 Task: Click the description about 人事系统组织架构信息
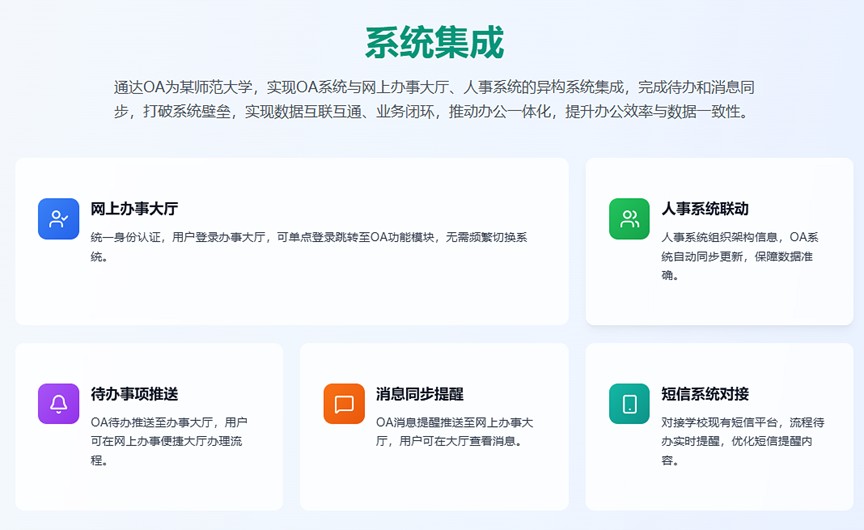tap(740, 255)
